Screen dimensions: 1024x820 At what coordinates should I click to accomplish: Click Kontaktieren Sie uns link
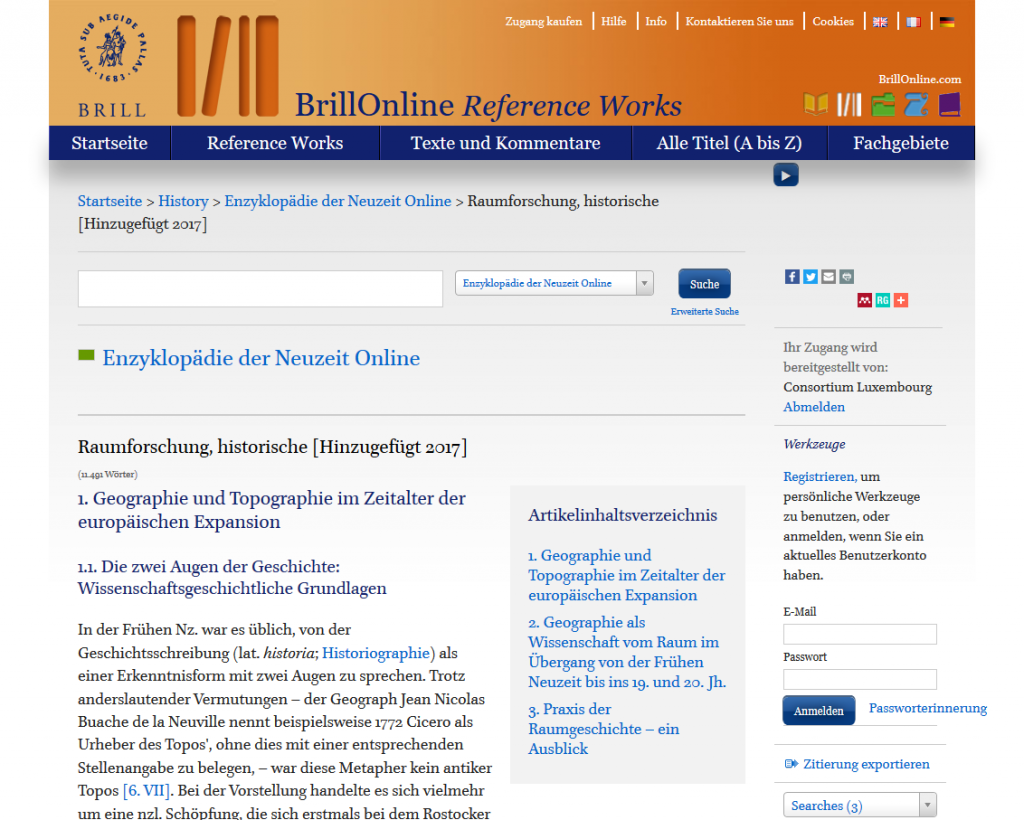click(x=739, y=22)
